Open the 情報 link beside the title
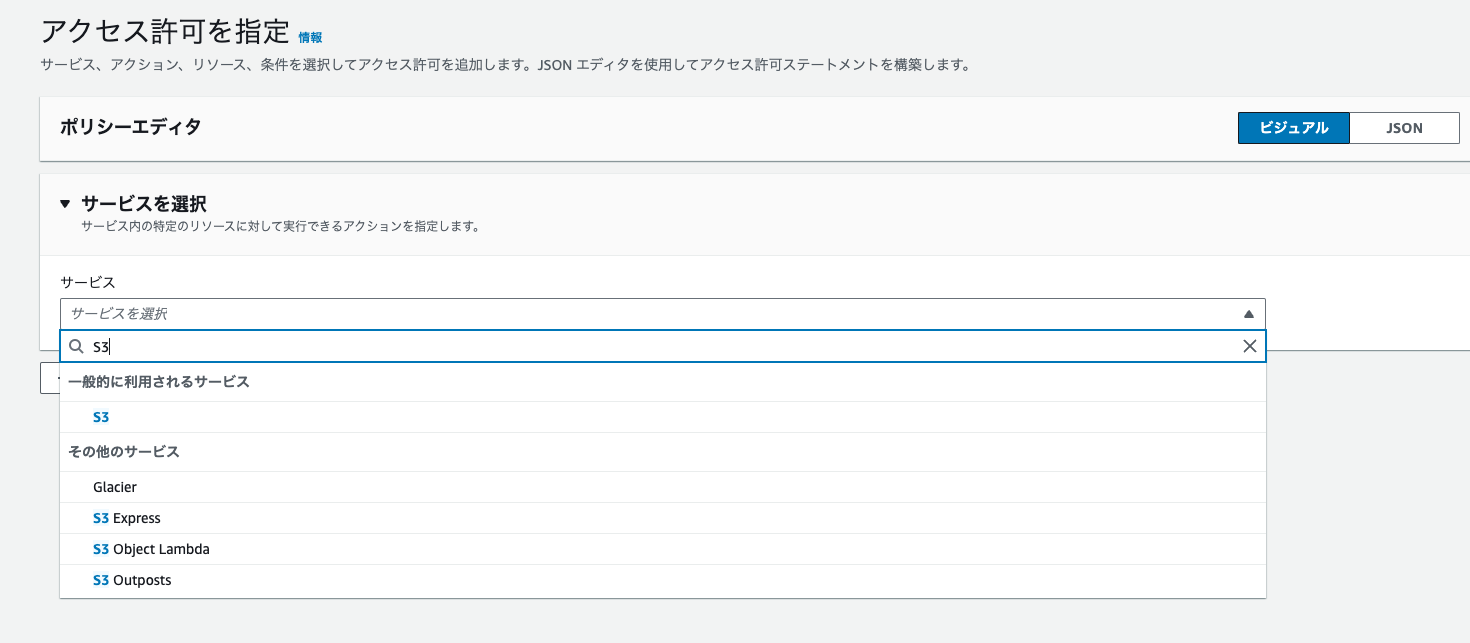 pyautogui.click(x=310, y=37)
